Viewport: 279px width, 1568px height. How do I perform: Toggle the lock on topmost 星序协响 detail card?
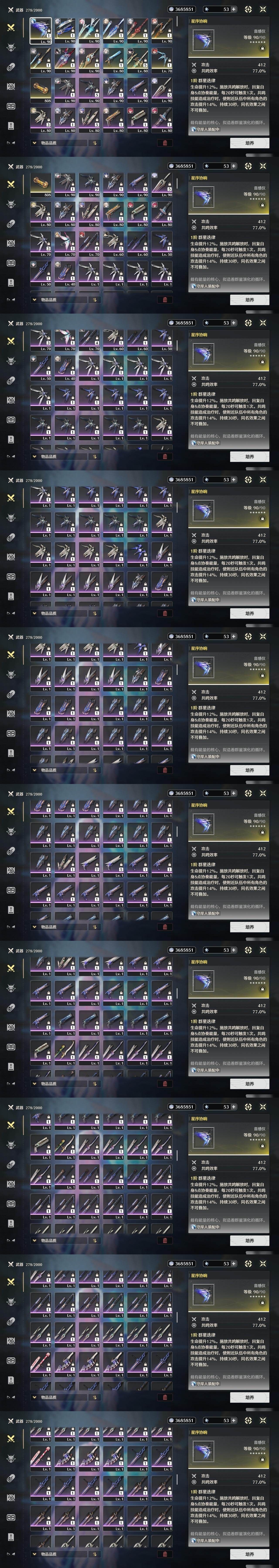[x=262, y=48]
